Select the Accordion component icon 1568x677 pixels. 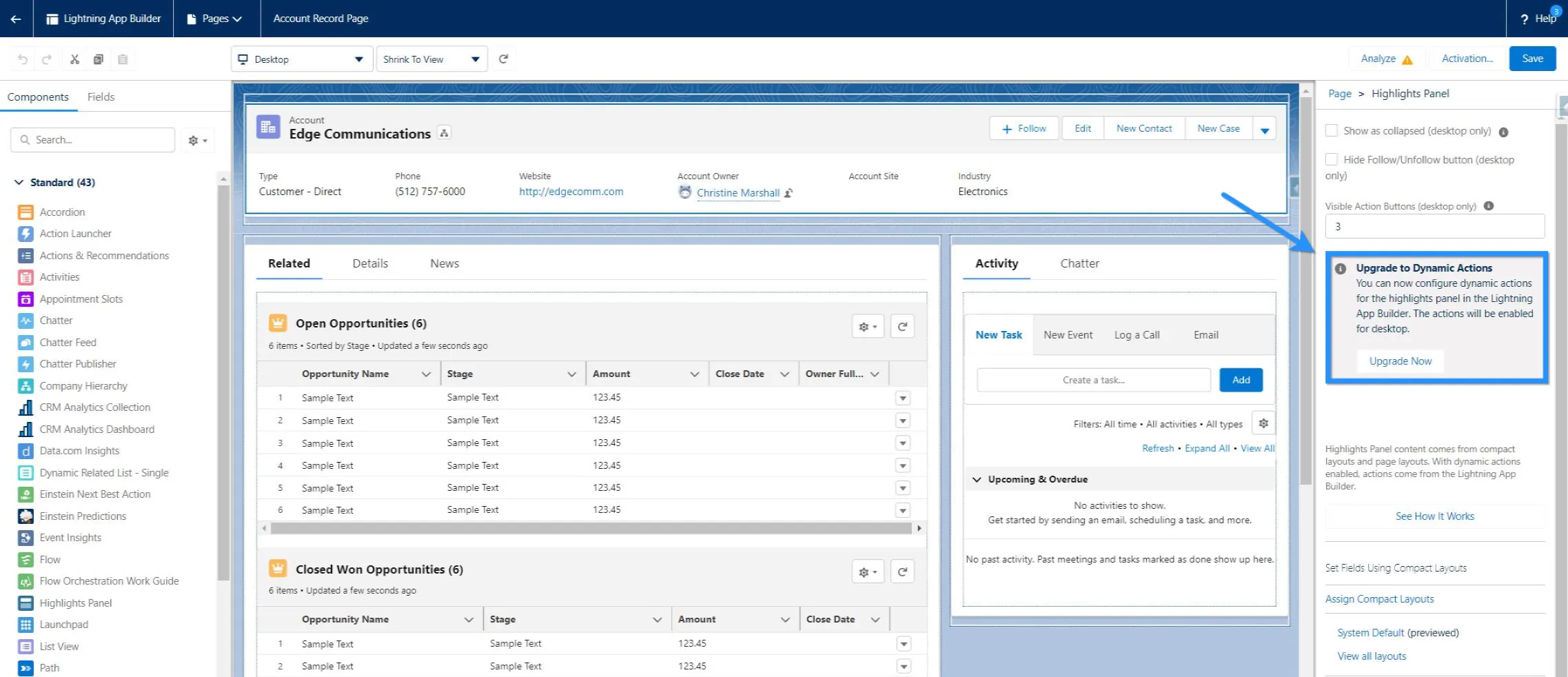pyautogui.click(x=26, y=212)
